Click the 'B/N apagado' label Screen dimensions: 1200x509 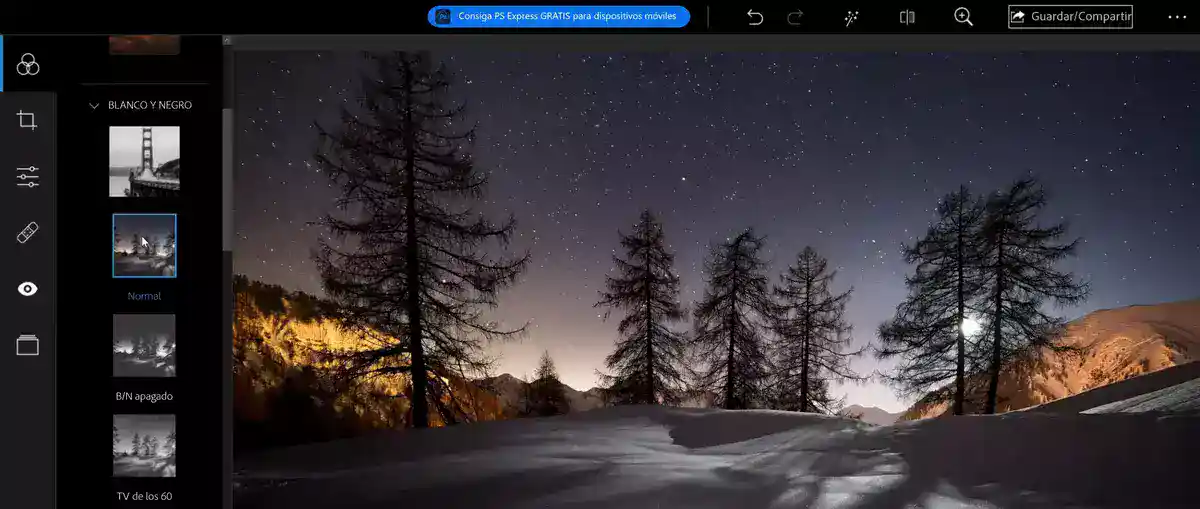[x=144, y=396]
